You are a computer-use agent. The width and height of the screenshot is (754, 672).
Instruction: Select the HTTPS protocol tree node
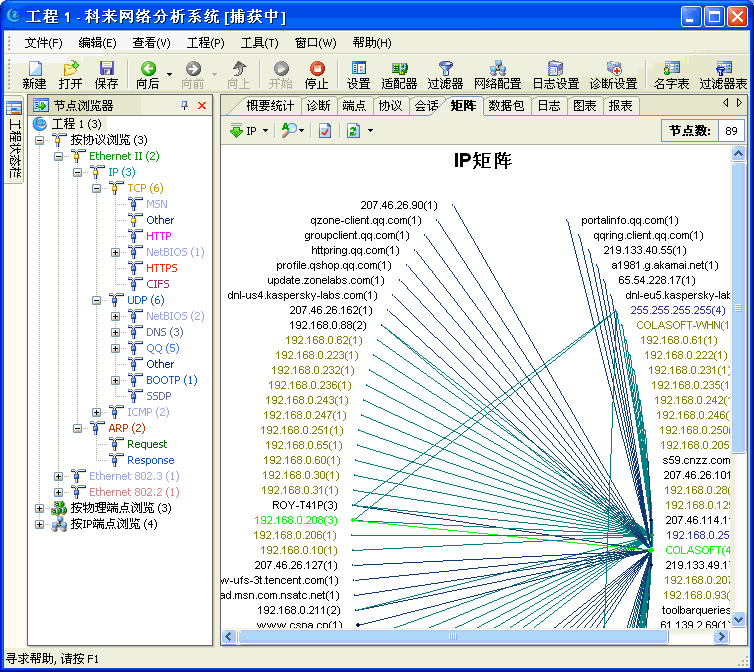tap(161, 268)
